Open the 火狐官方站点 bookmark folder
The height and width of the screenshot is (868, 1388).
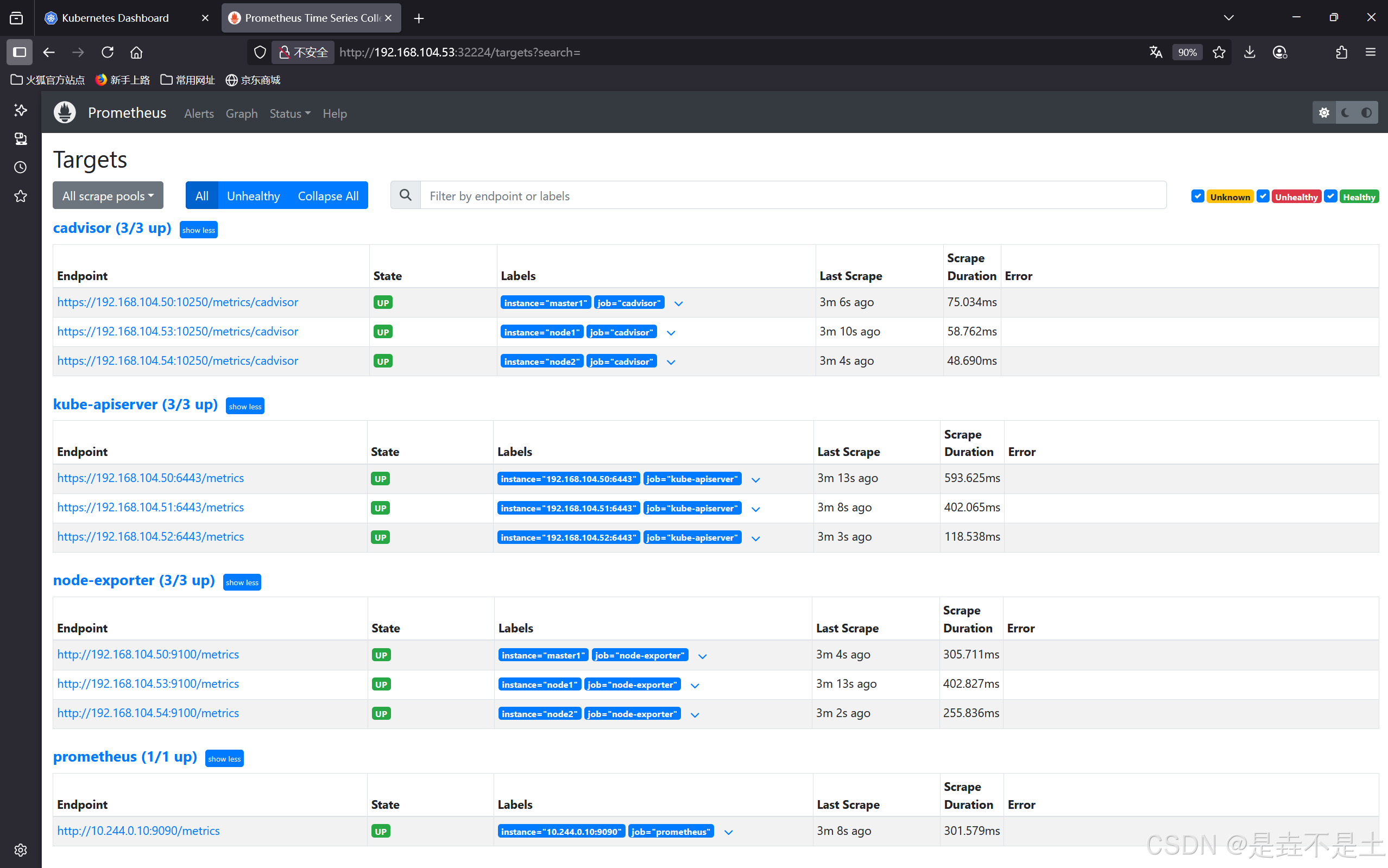pyautogui.click(x=48, y=80)
